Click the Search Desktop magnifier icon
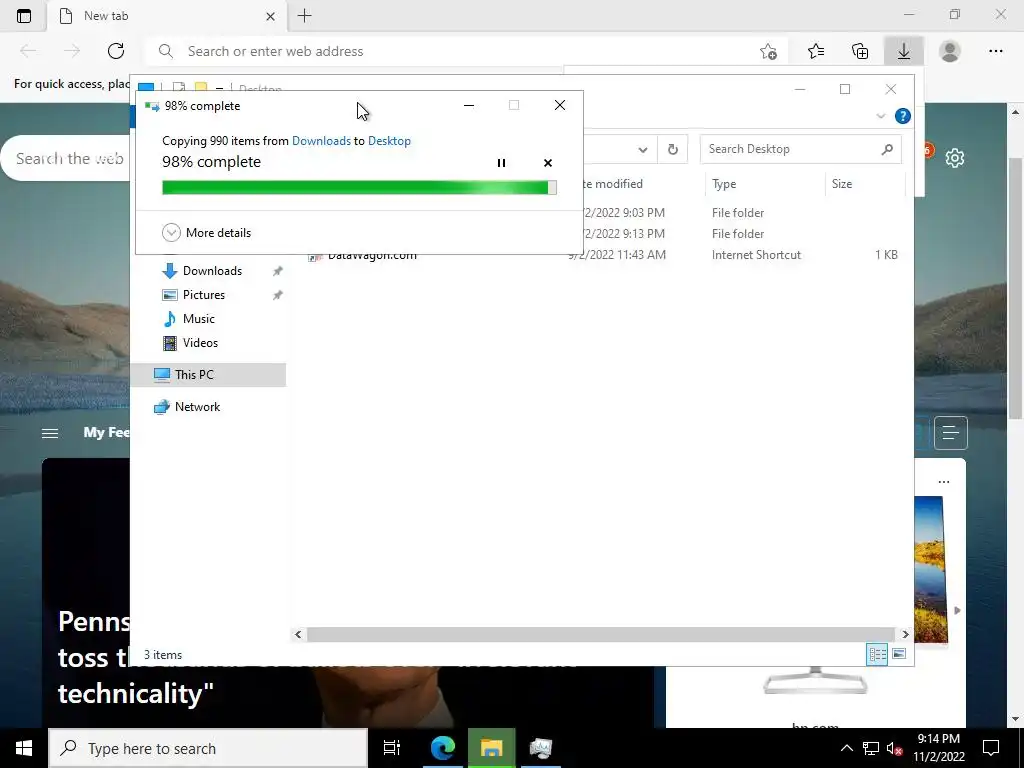 tap(887, 150)
